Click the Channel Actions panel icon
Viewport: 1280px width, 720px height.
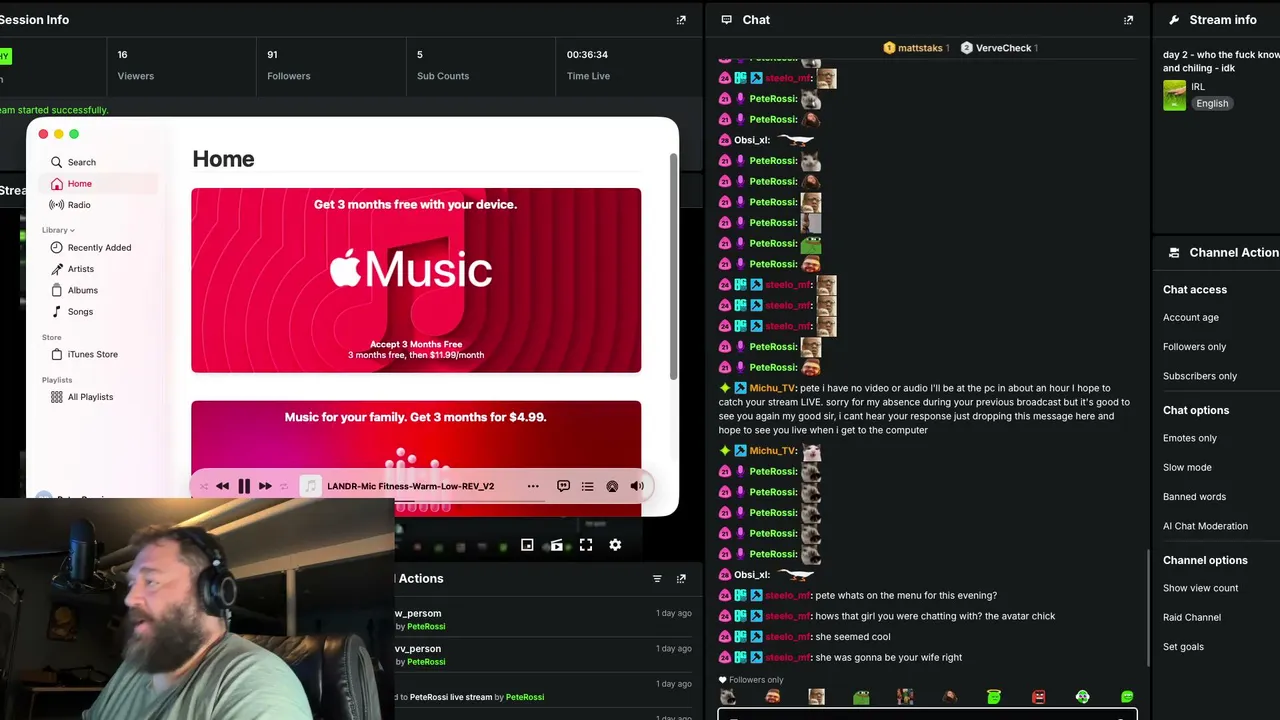1174,253
